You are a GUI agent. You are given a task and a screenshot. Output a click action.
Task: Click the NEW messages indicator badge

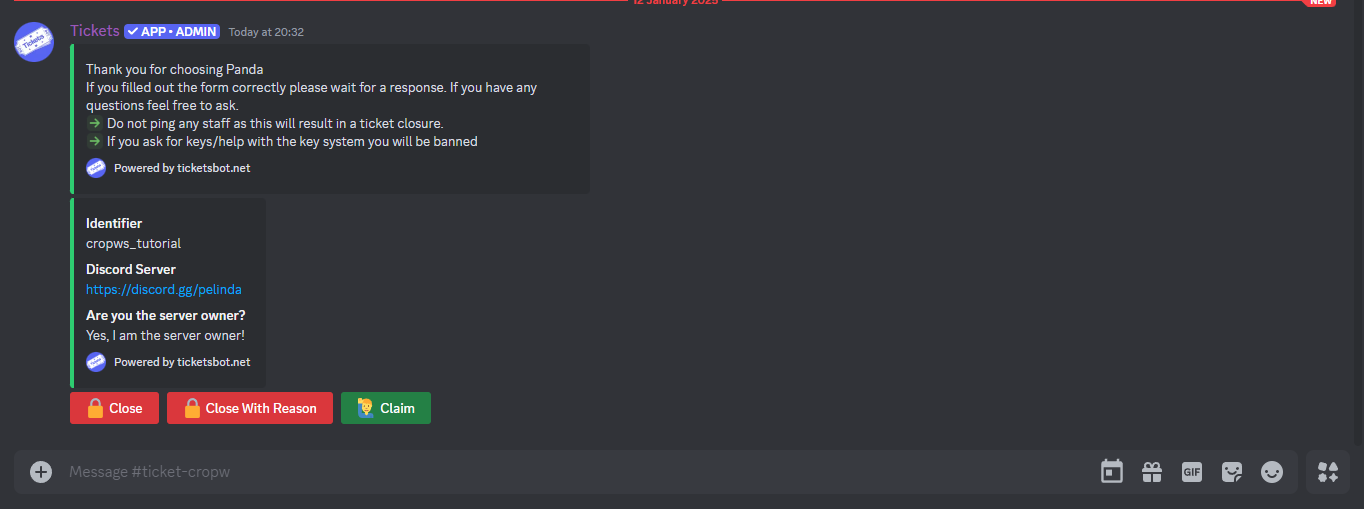[1321, 2]
